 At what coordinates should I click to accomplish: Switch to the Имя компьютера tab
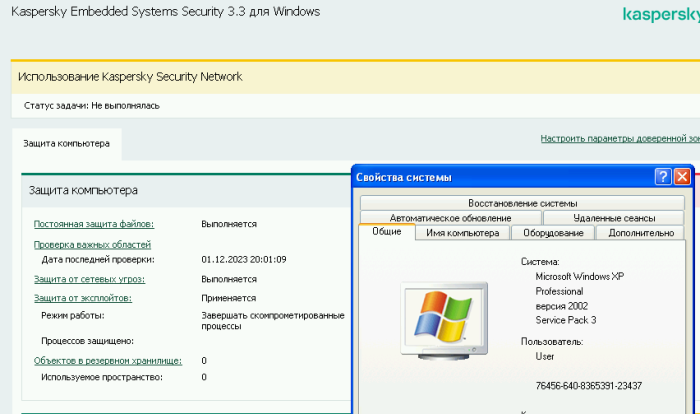(462, 233)
